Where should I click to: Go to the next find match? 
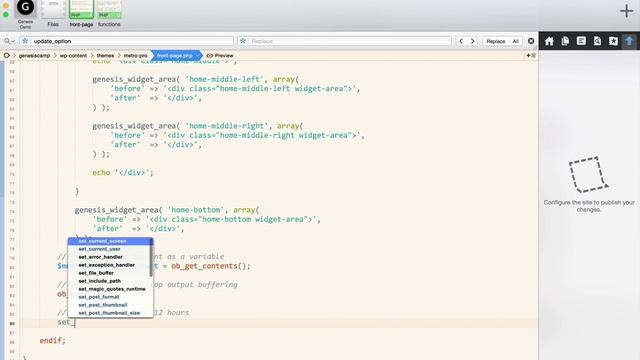[472, 41]
